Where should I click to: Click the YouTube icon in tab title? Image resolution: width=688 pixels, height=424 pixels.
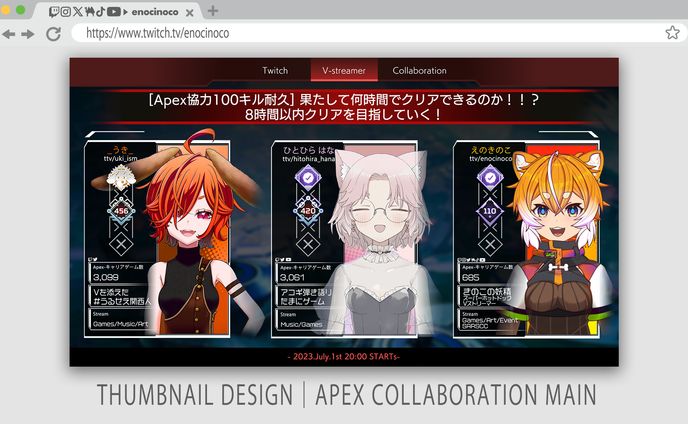[x=113, y=12]
